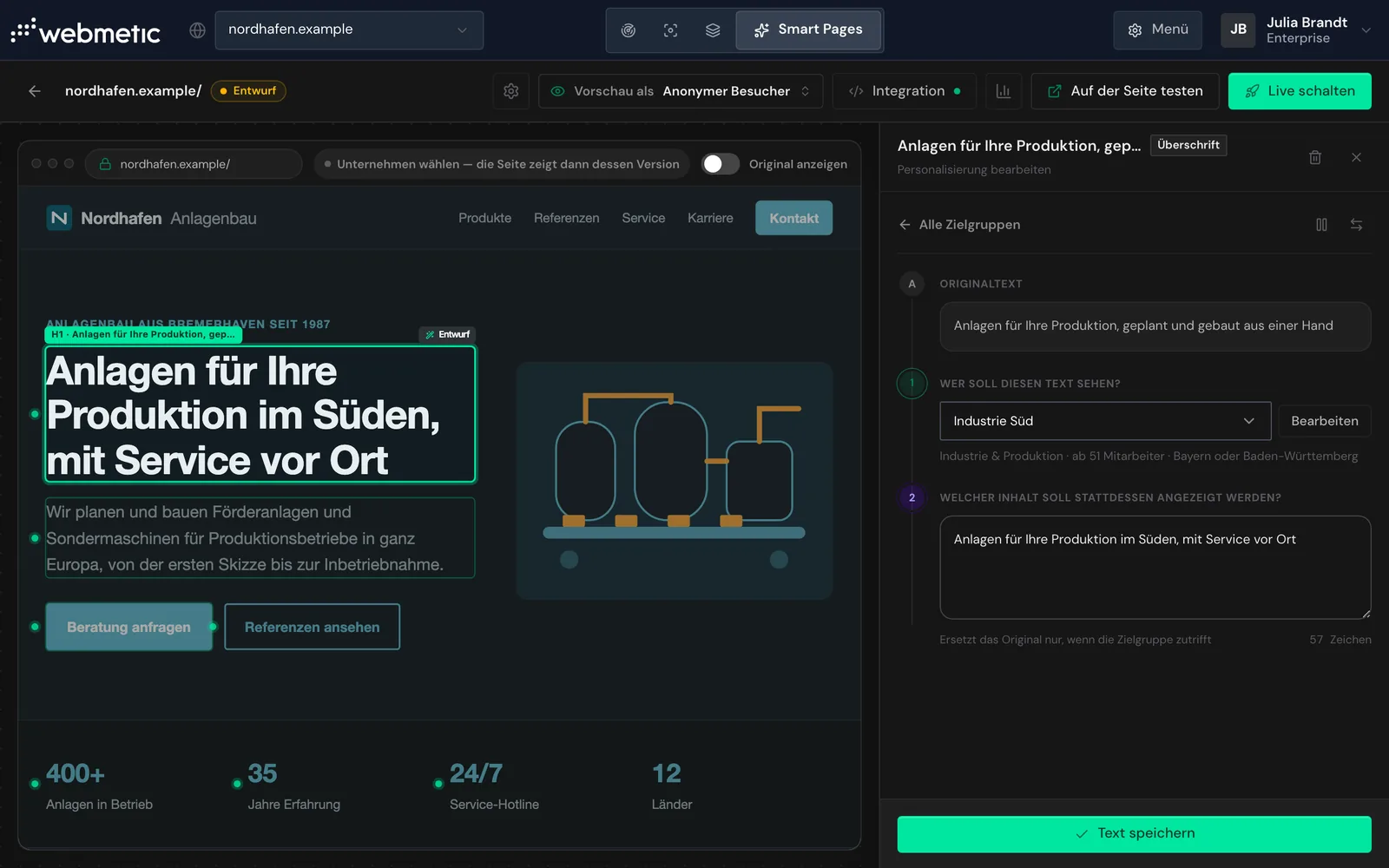Click the Entwurf status badge
The image size is (1389, 868).
click(248, 91)
